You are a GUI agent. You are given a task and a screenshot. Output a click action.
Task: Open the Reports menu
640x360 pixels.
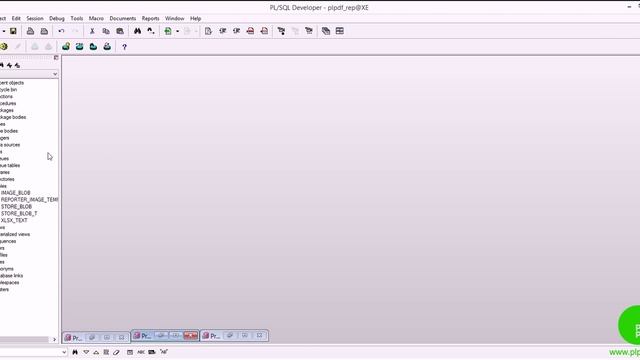pos(151,18)
